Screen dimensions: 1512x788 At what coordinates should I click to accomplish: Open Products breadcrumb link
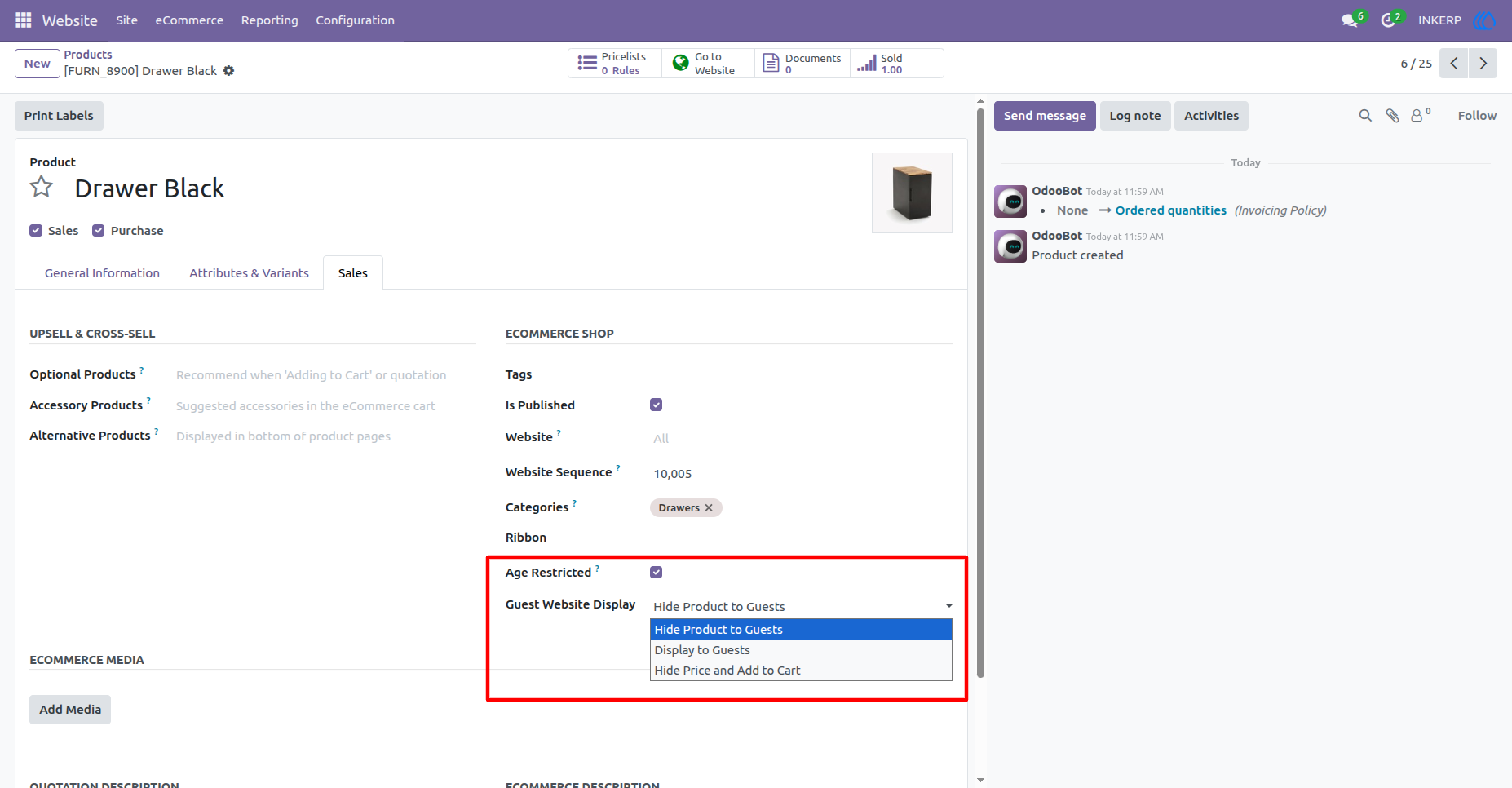pos(88,55)
